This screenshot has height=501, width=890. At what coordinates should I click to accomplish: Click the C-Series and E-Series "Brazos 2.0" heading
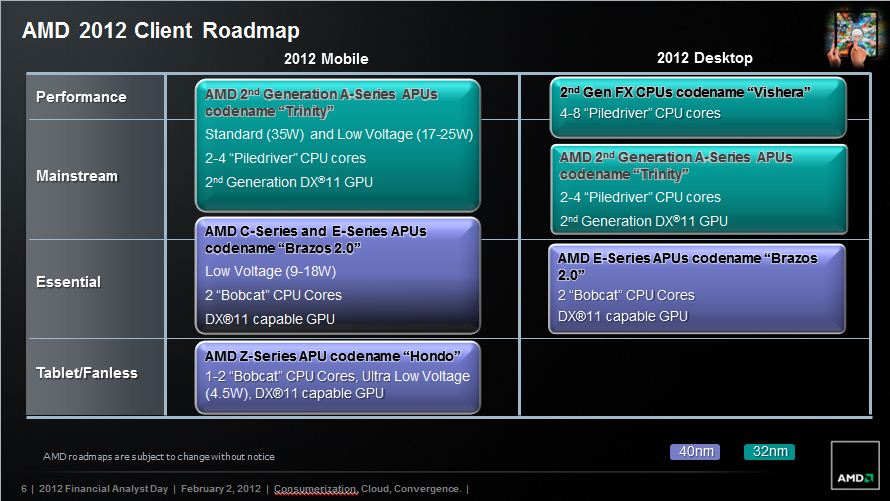click(315, 239)
